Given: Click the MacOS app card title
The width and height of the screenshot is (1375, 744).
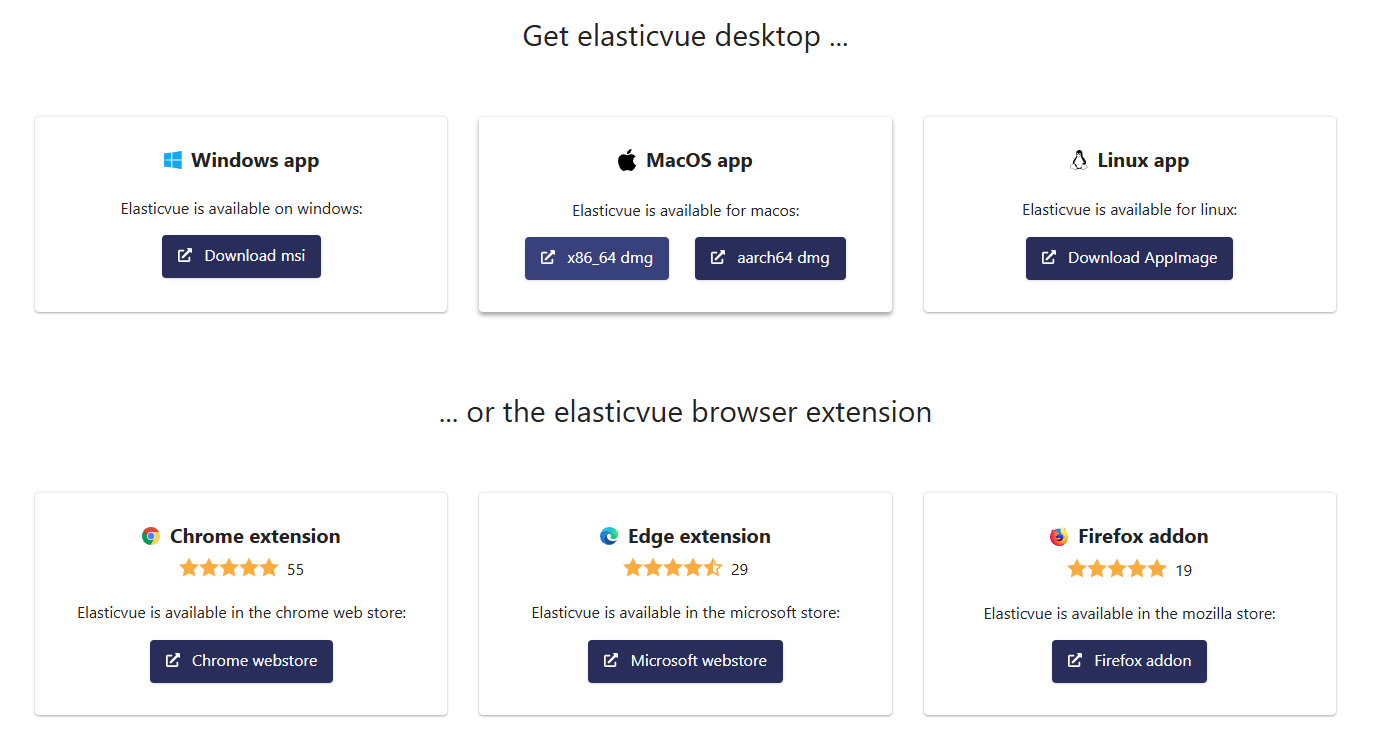Looking at the screenshot, I should [699, 160].
